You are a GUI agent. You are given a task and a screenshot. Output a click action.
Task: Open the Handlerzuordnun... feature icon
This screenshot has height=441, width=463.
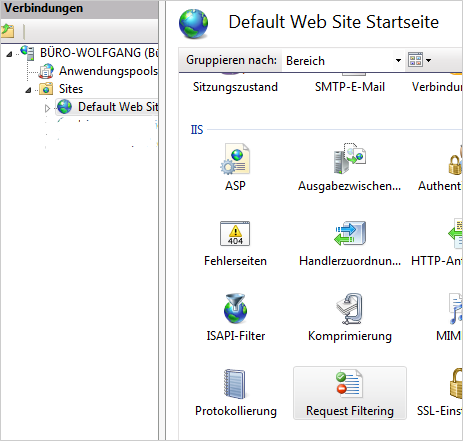(350, 233)
